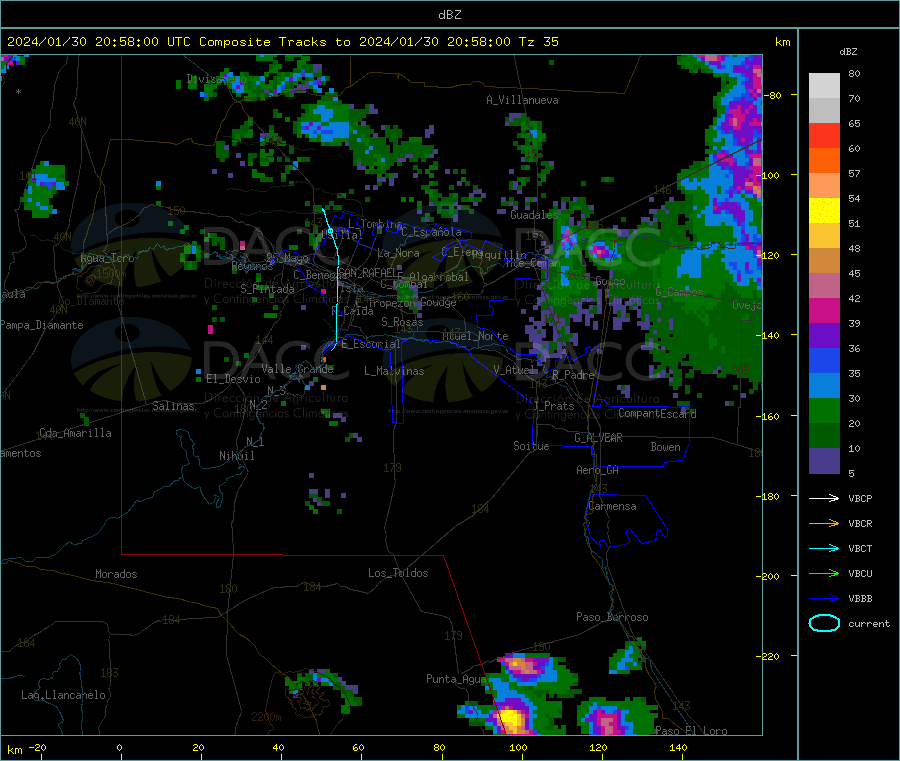The image size is (900, 761).
Task: Click the cyan 'current' ellipse symbol
Action: tap(824, 623)
